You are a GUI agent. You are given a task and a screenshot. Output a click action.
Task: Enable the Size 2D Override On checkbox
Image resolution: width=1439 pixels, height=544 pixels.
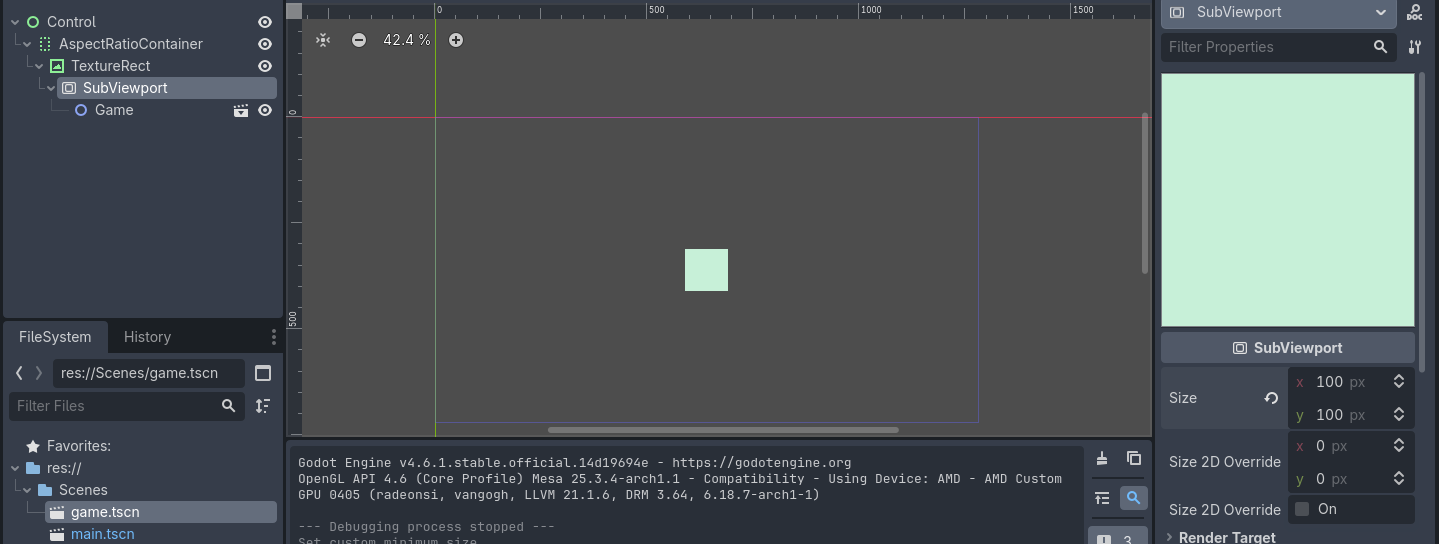pos(1302,509)
